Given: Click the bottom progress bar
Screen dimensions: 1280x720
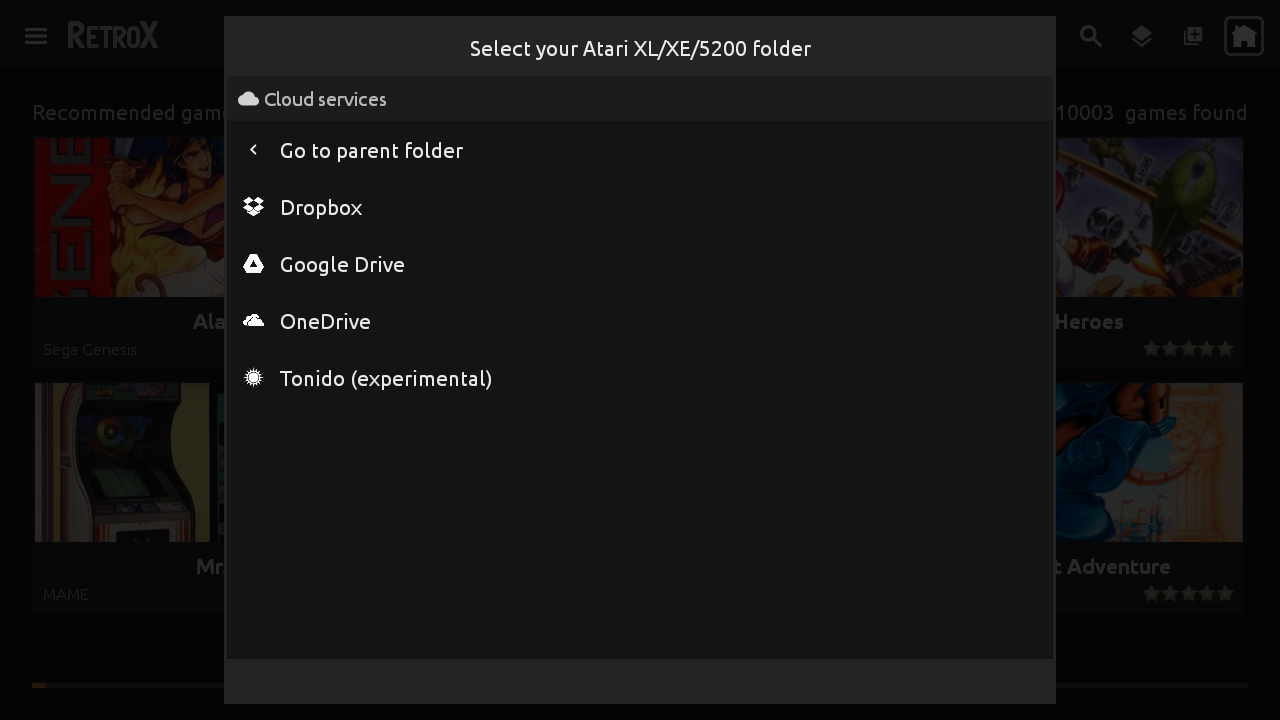Looking at the screenshot, I should (x=640, y=685).
